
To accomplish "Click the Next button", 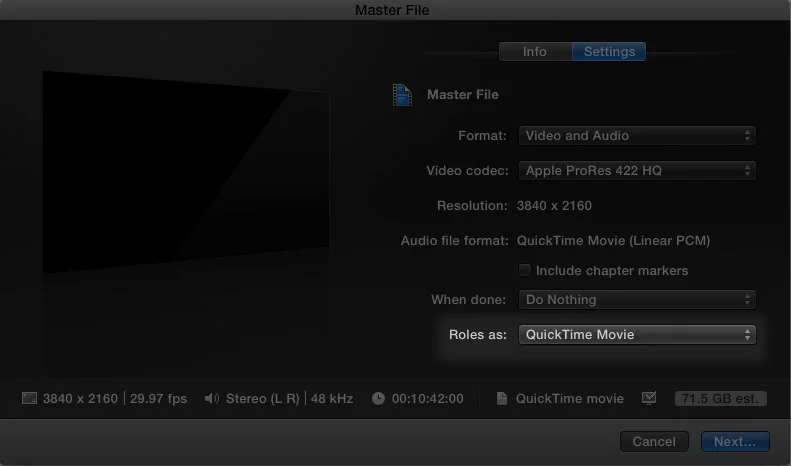I will point(735,441).
